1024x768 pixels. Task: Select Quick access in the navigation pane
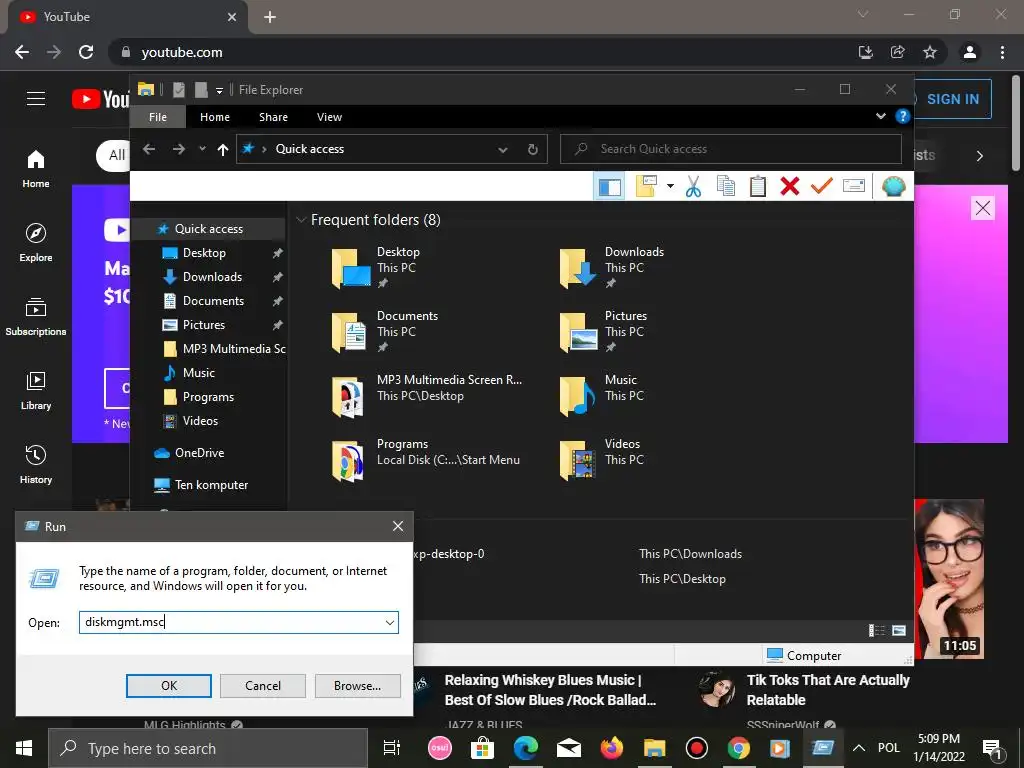coord(209,229)
